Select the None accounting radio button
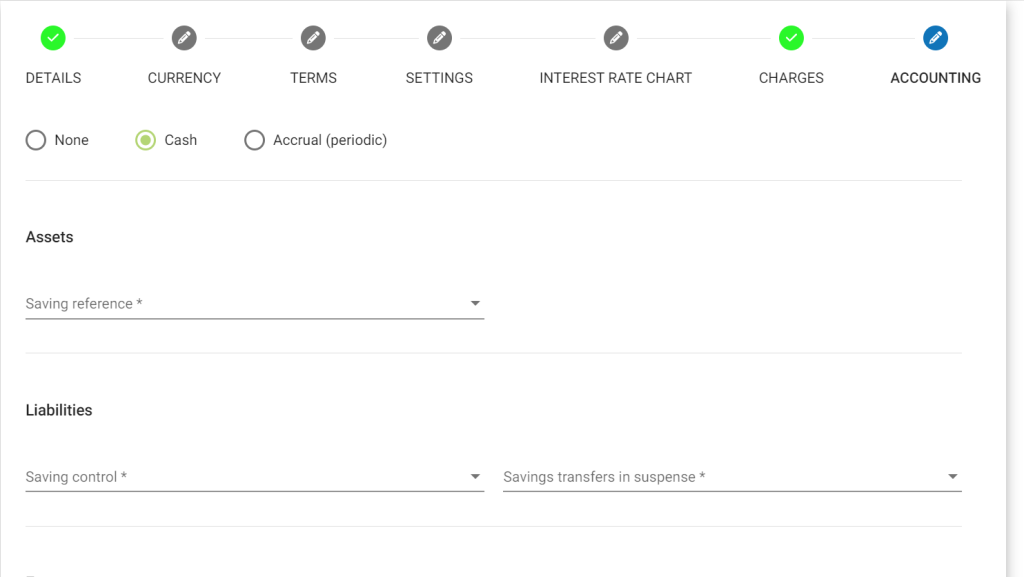 coord(36,140)
